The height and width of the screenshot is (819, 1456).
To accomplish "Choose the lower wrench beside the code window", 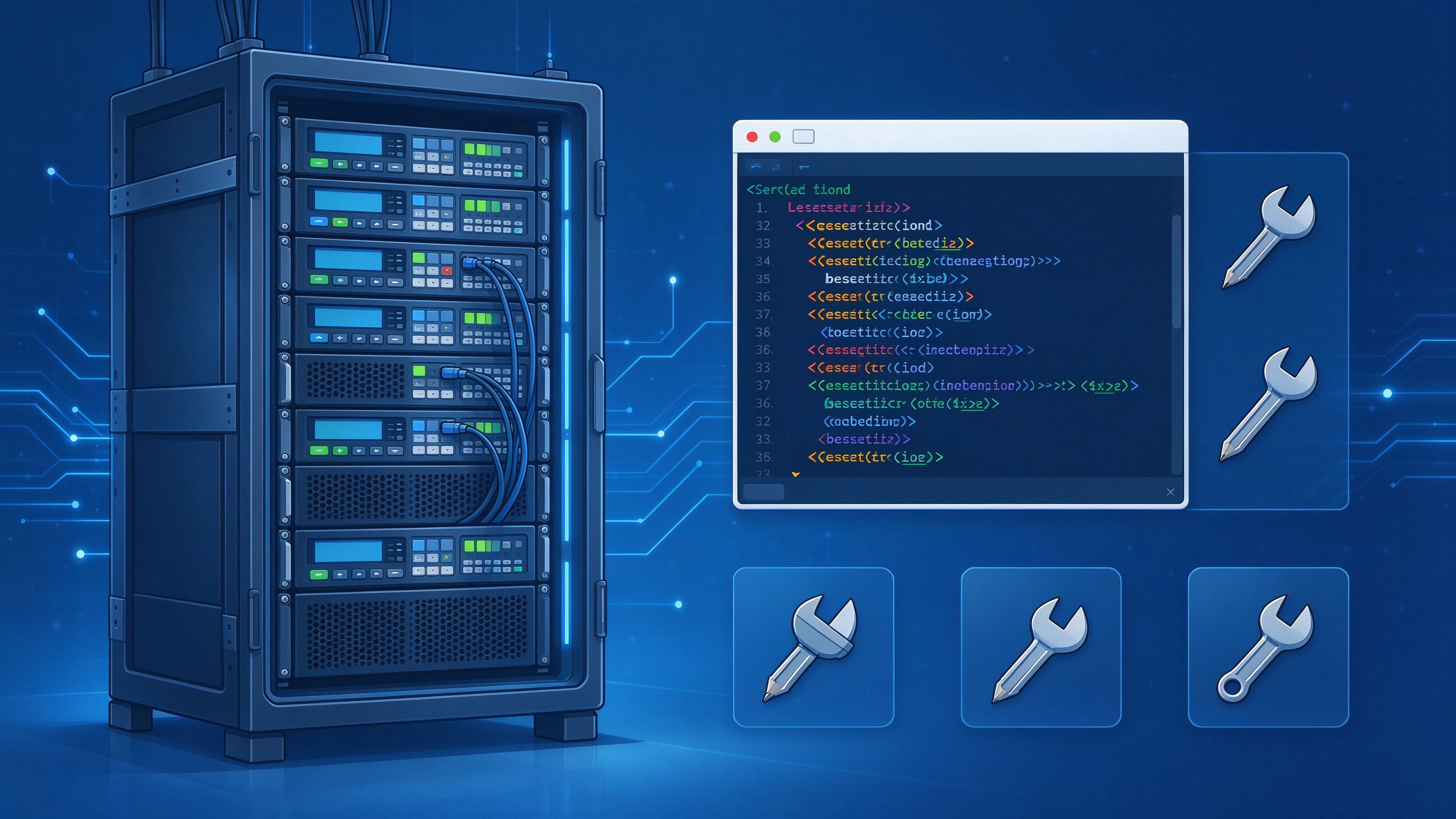I will click(x=1268, y=404).
